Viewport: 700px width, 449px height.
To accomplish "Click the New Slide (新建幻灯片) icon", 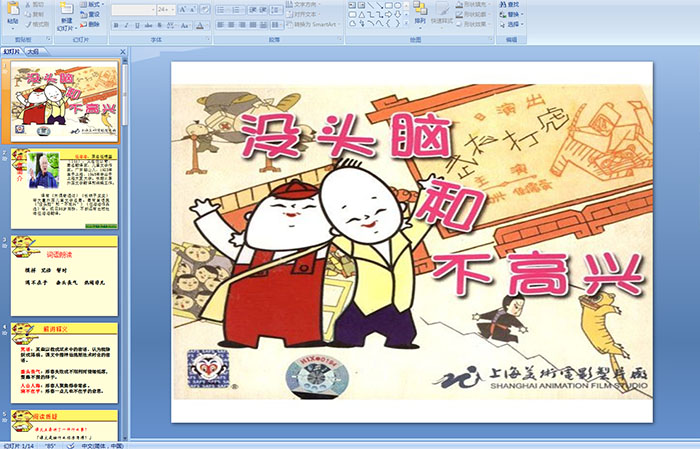I will (67, 9).
